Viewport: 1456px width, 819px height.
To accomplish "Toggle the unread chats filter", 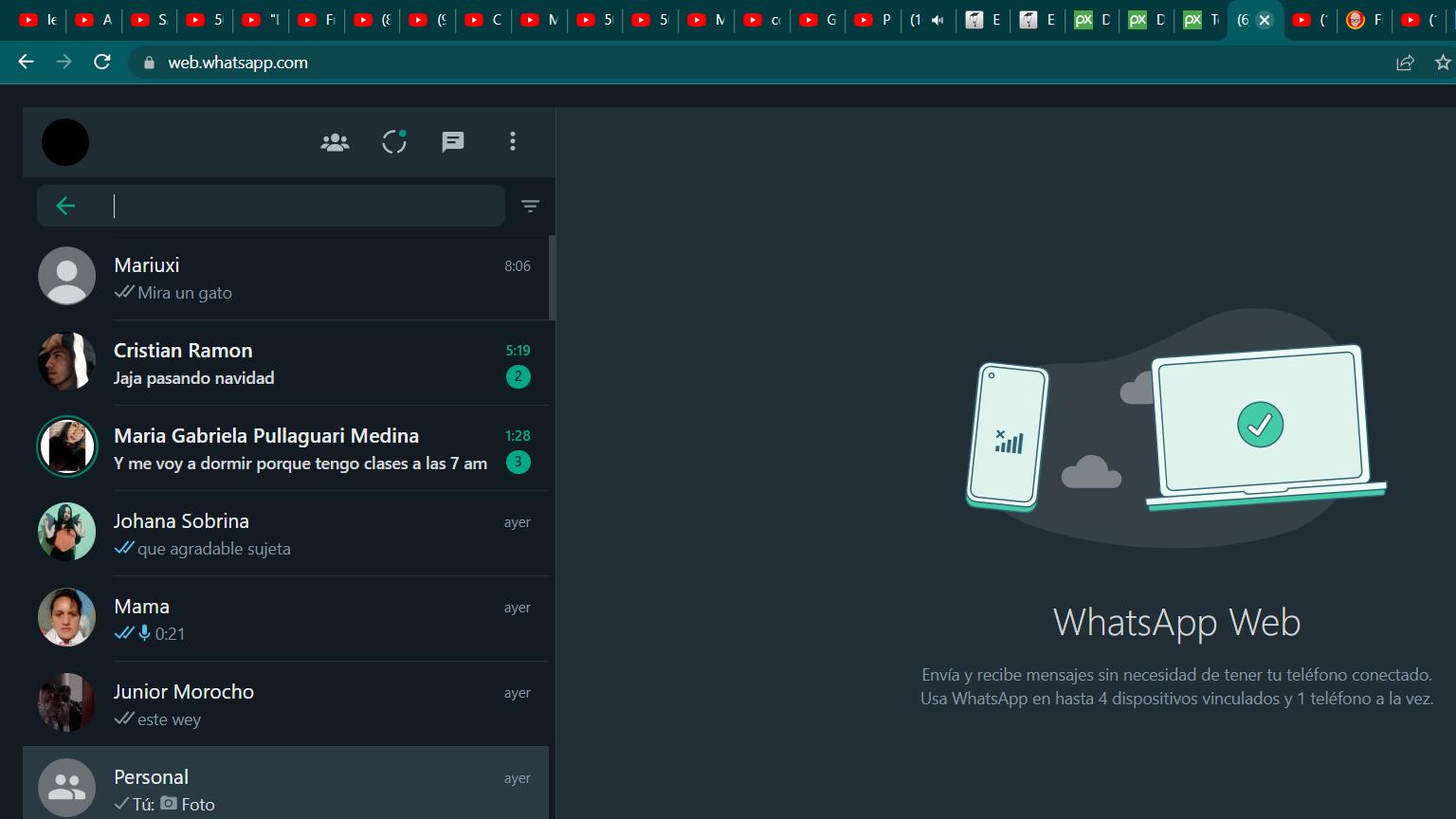I will [530, 206].
